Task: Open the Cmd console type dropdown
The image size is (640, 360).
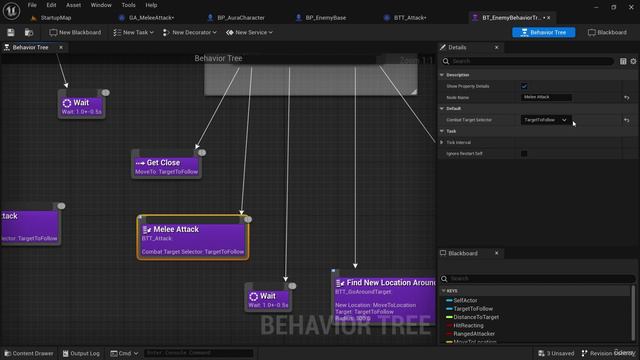Action: coord(124,353)
